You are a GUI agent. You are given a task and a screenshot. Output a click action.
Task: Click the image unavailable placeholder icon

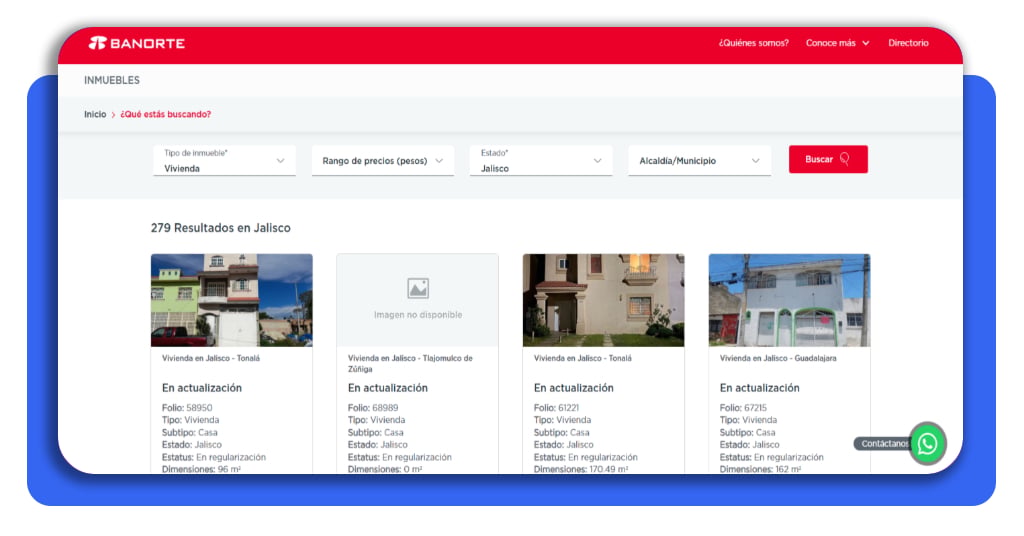tap(418, 288)
